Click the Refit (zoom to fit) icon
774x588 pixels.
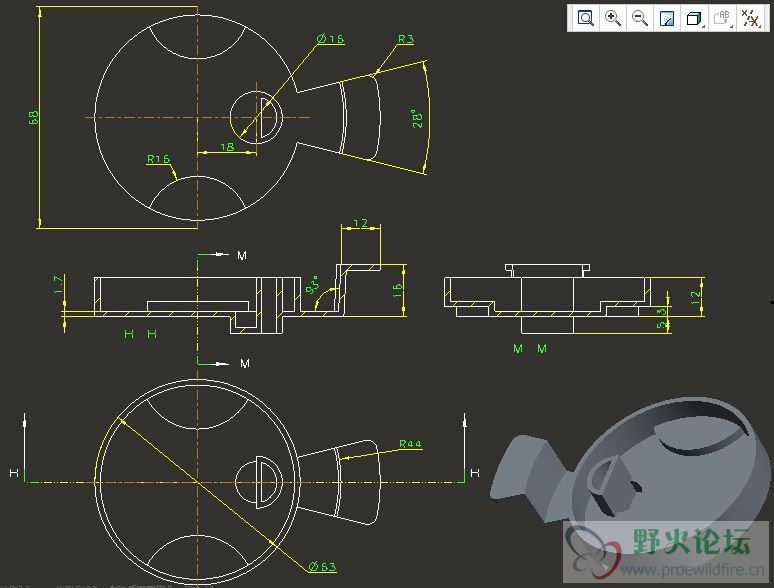(x=586, y=18)
